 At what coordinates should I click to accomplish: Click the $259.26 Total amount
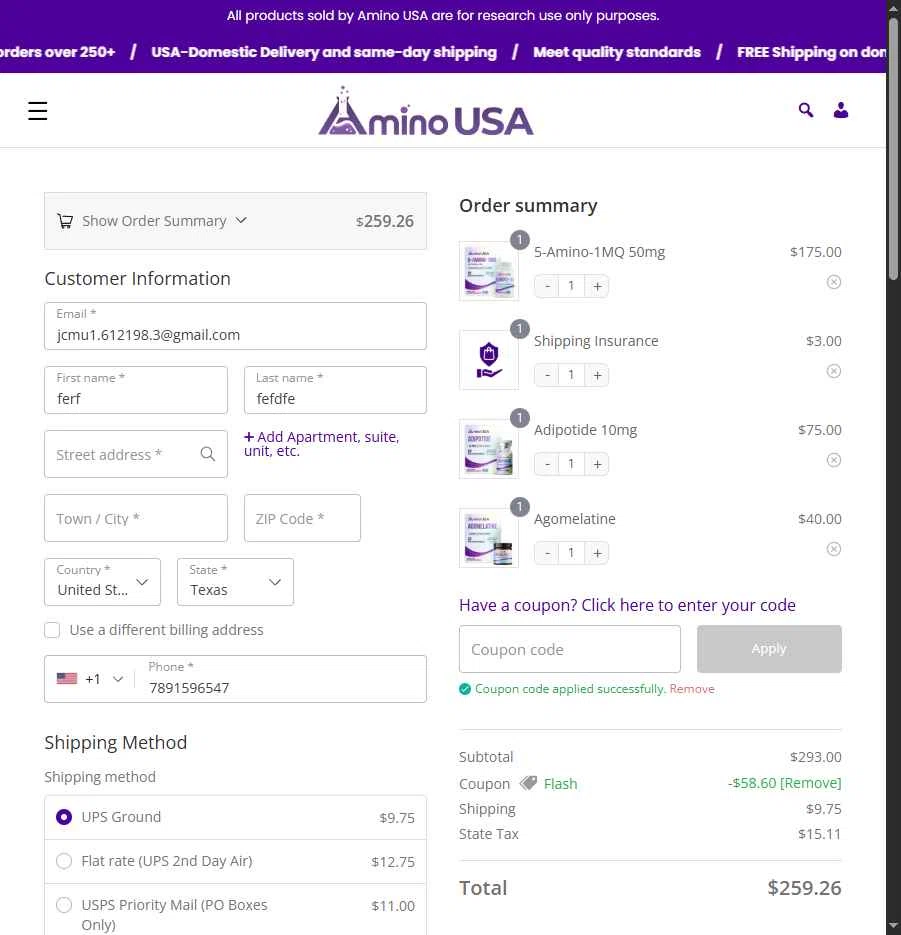(804, 888)
